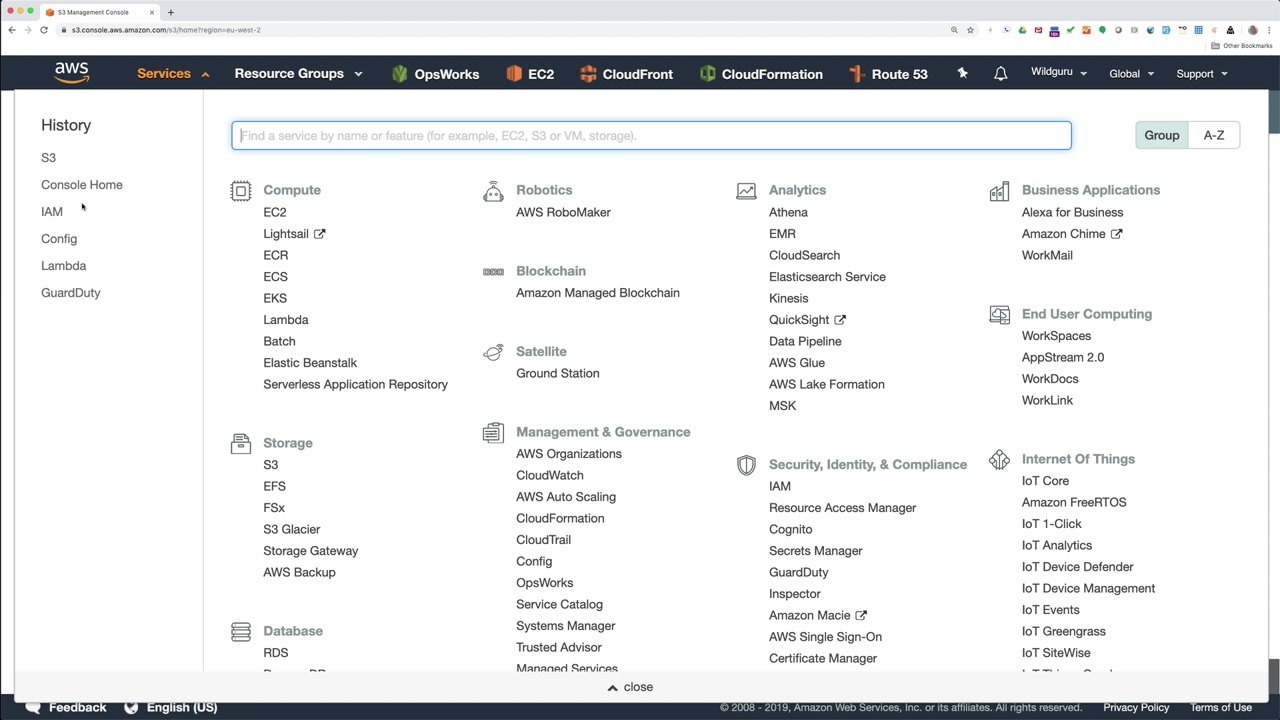
Task: Open GuardDuty from History
Action: coord(71,293)
